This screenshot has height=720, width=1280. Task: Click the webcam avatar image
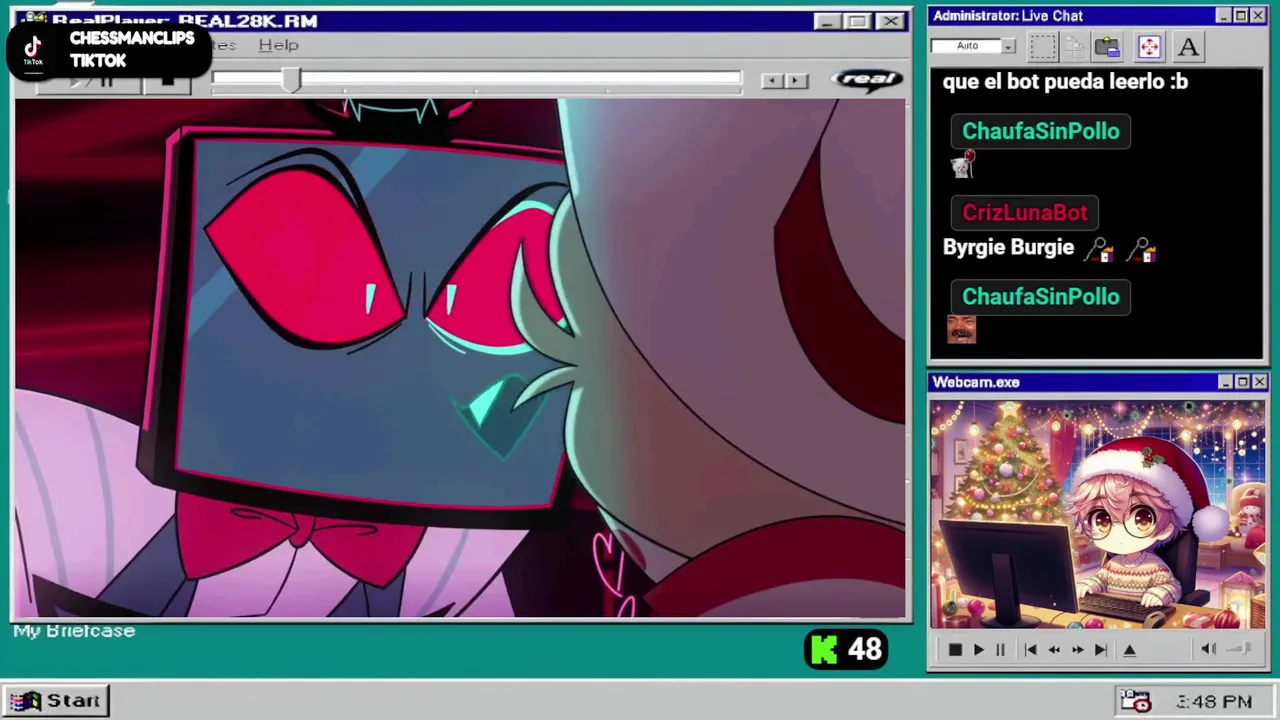tap(1097, 515)
